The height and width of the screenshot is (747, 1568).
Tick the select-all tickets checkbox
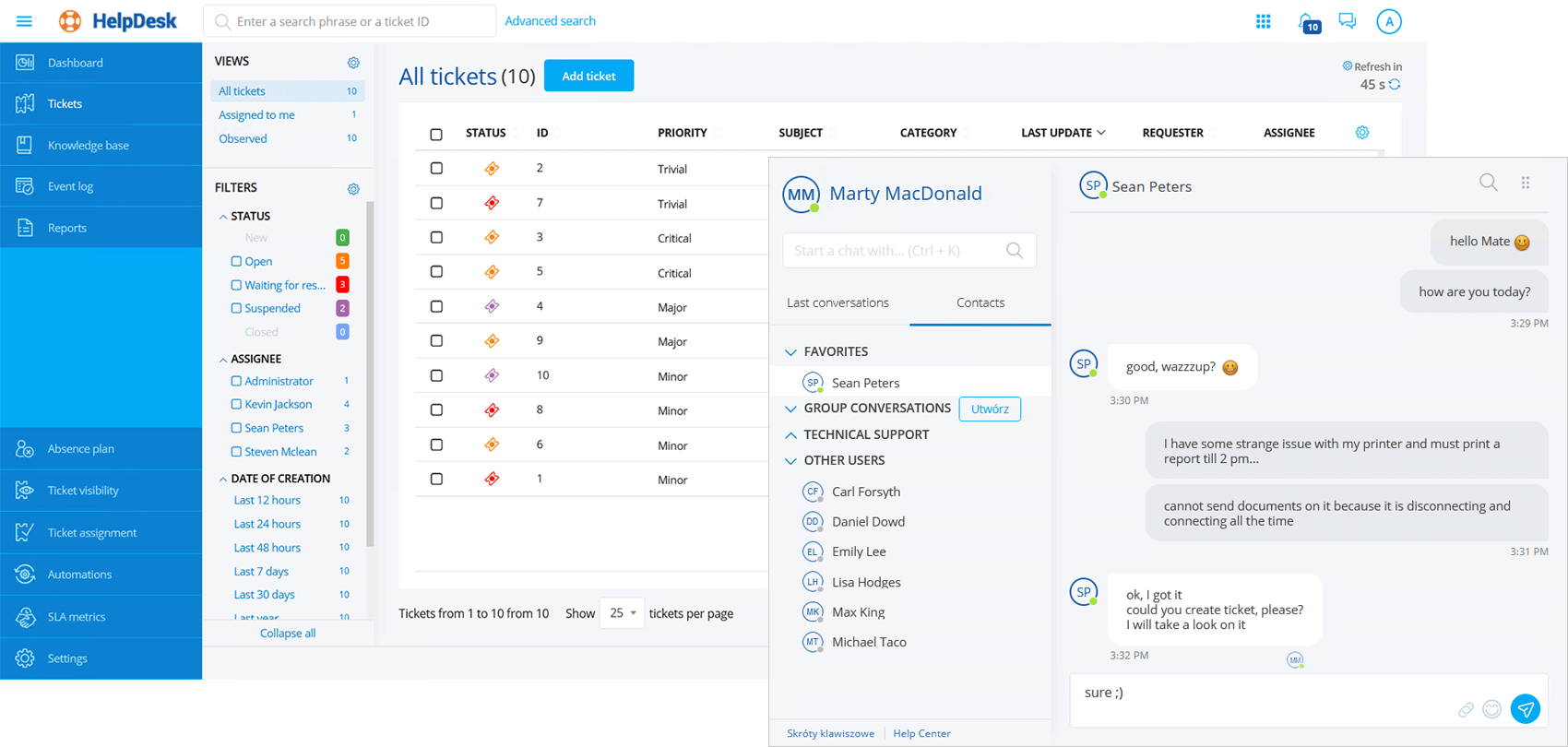click(436, 135)
